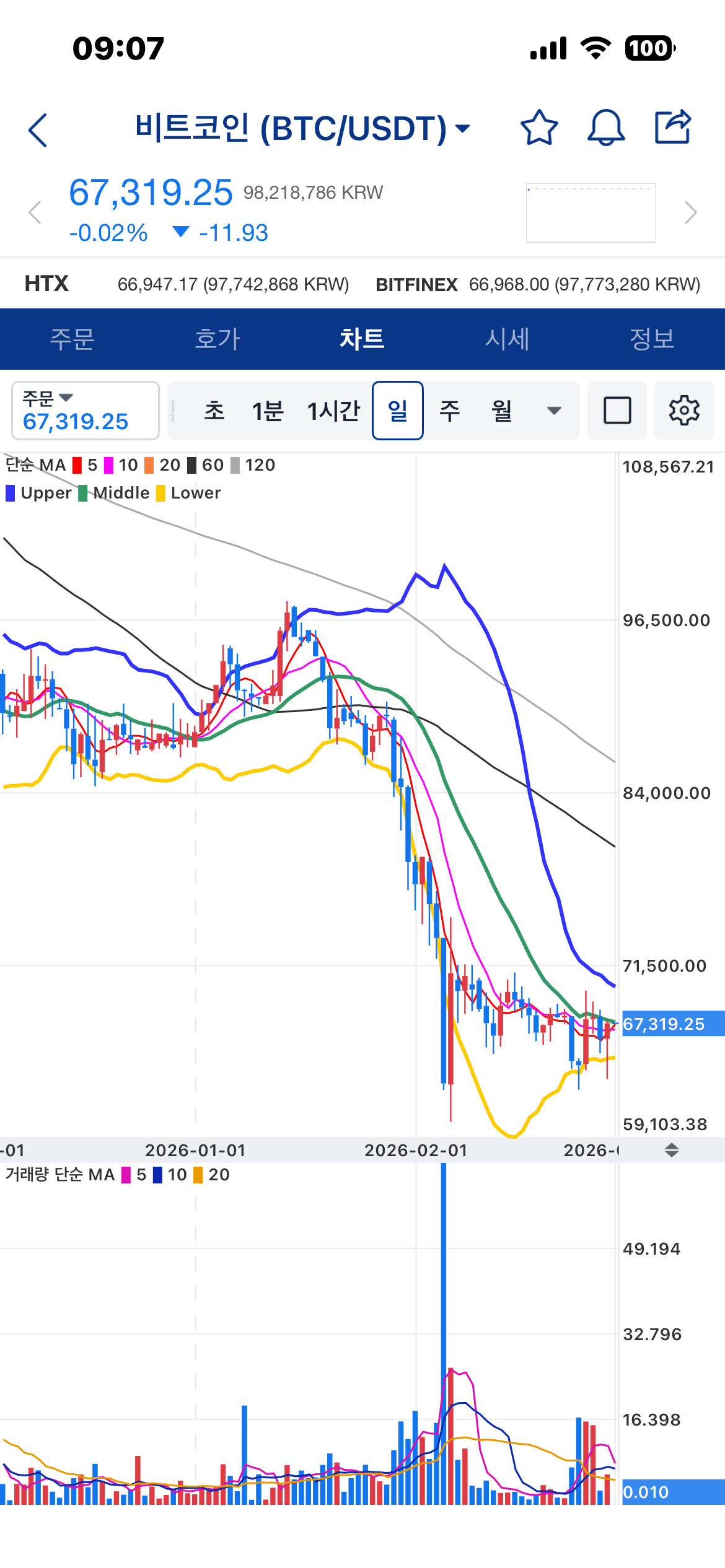Viewport: 725px width, 1568px height.
Task: Open the 비트코인 (BTC/USDT) pair selector
Action: (302, 129)
